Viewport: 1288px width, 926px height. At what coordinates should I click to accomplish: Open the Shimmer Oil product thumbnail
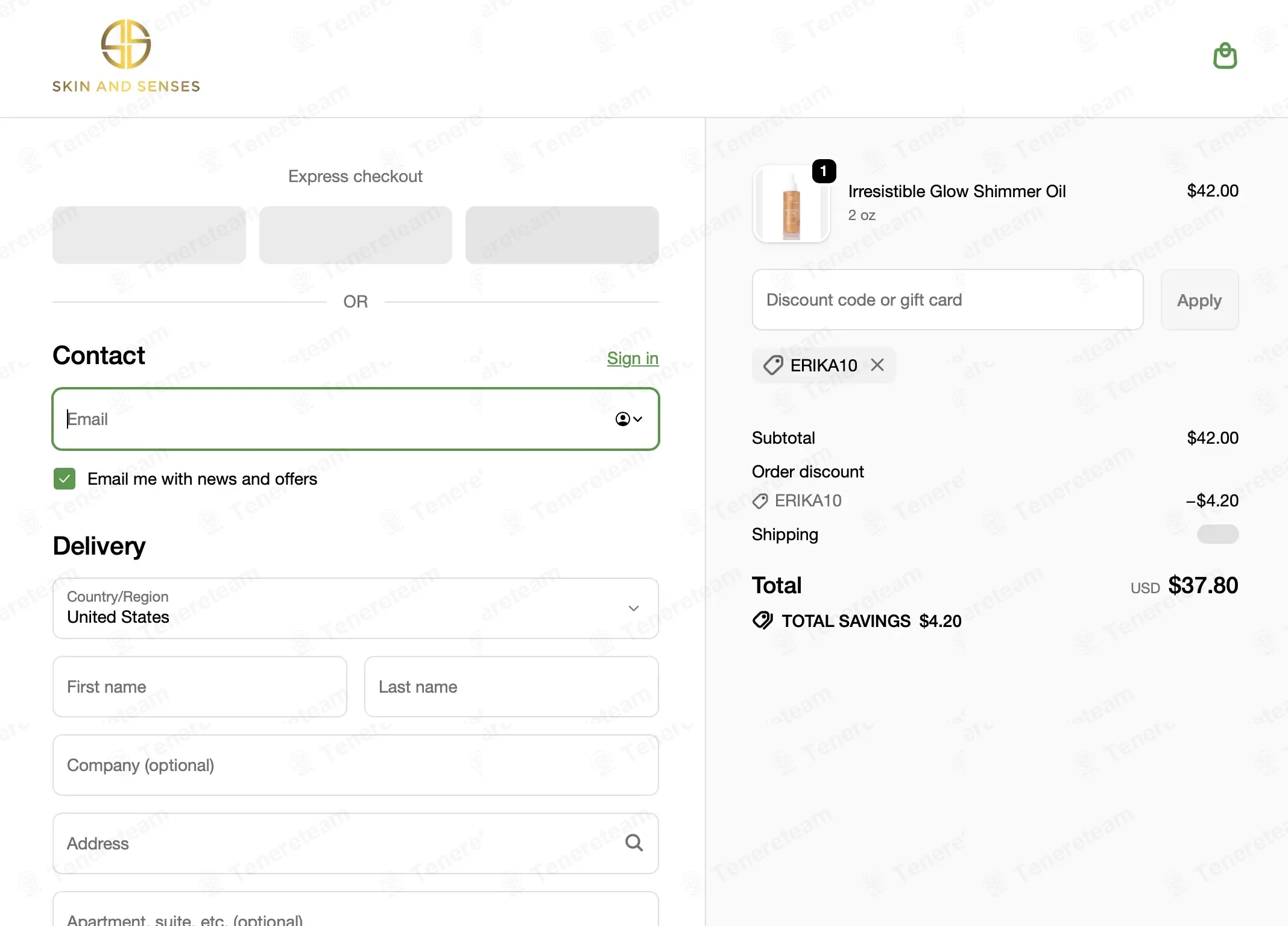coord(791,204)
